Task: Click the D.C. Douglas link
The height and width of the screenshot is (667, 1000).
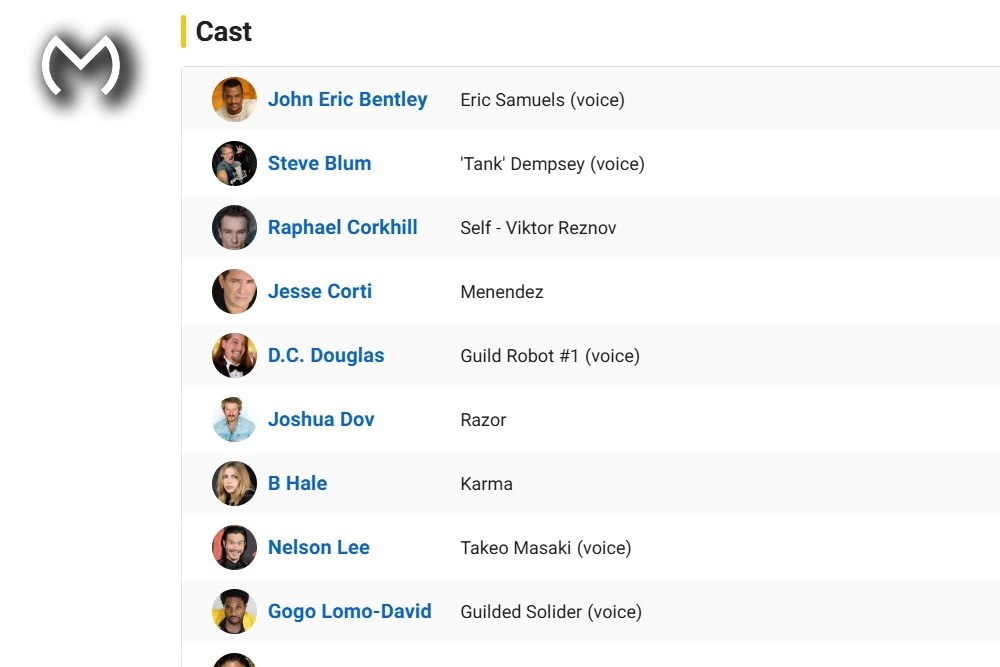Action: (326, 355)
